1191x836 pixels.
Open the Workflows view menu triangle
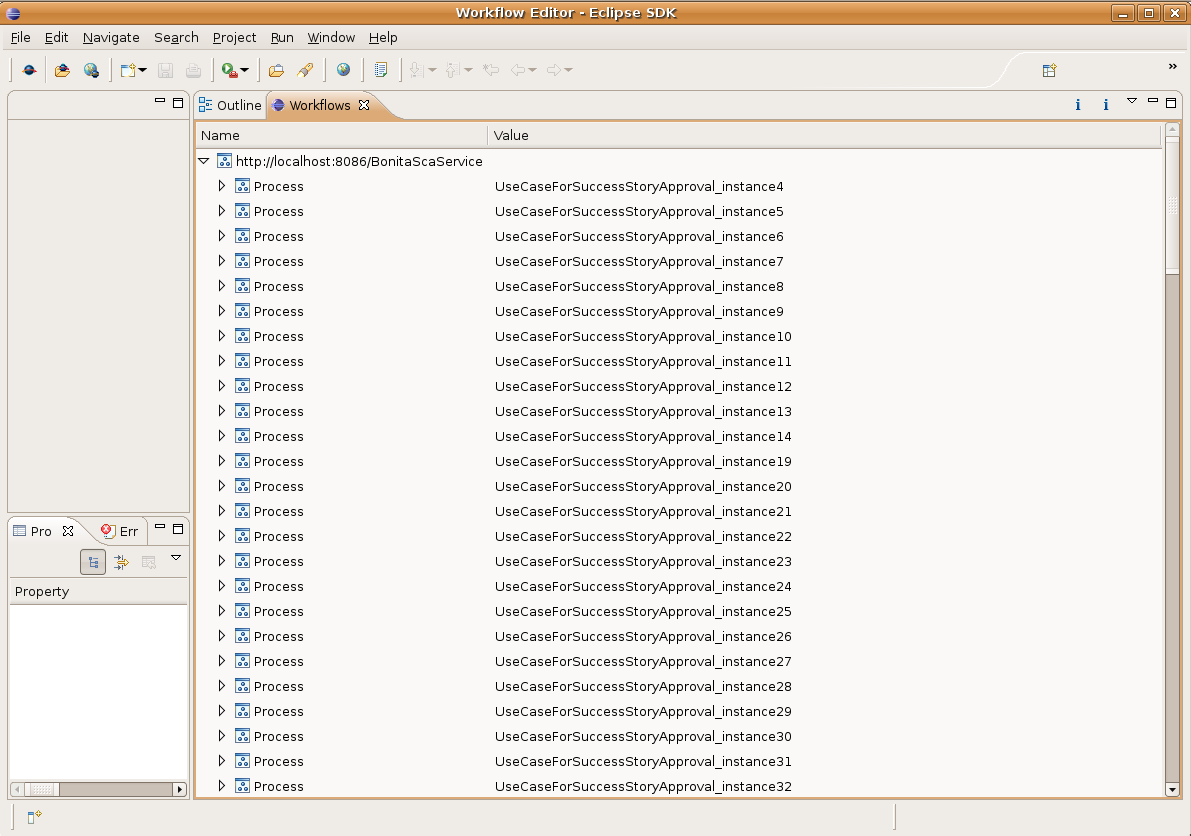point(1132,101)
